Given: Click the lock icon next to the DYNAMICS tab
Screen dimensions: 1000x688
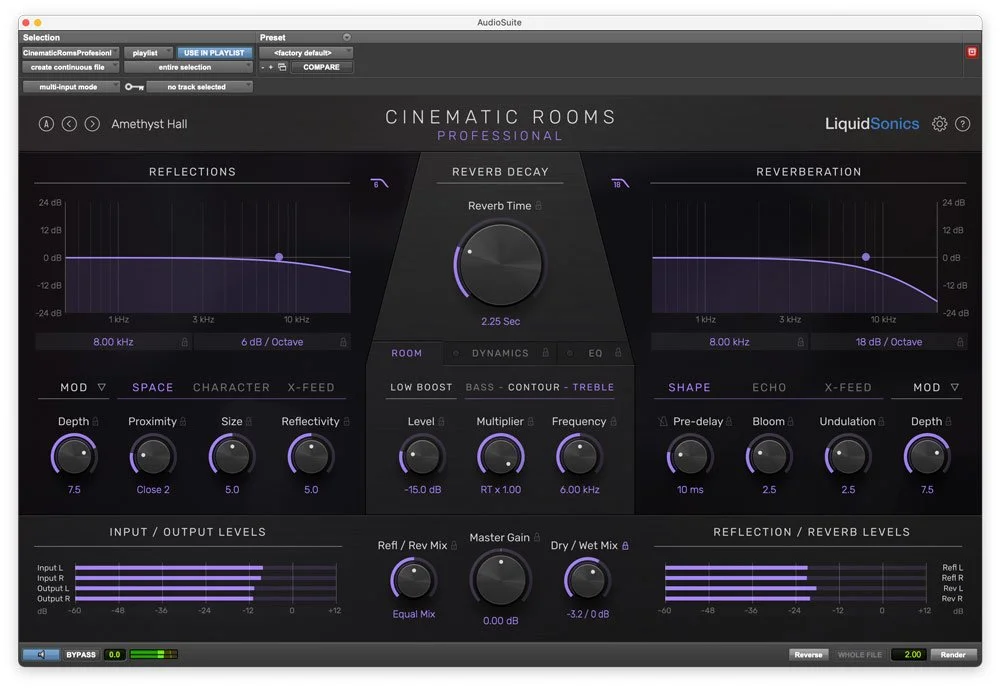Looking at the screenshot, I should click(546, 353).
